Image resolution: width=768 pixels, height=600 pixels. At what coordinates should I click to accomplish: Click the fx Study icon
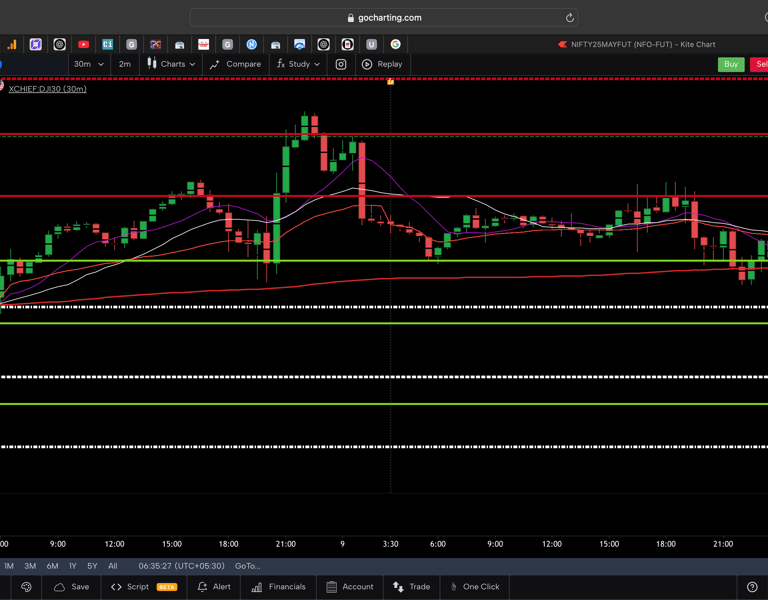tap(281, 64)
